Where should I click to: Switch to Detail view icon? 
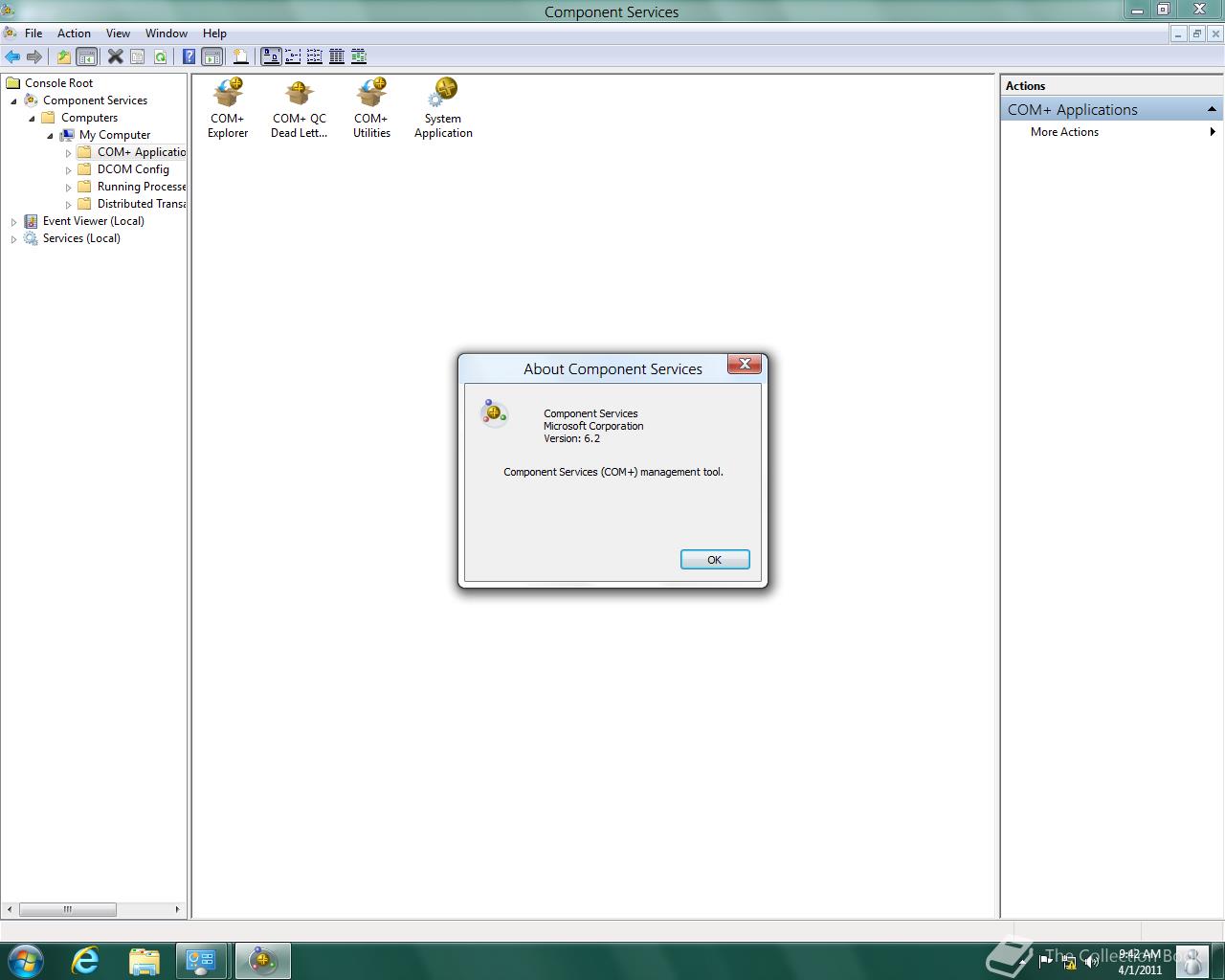pyautogui.click(x=337, y=56)
